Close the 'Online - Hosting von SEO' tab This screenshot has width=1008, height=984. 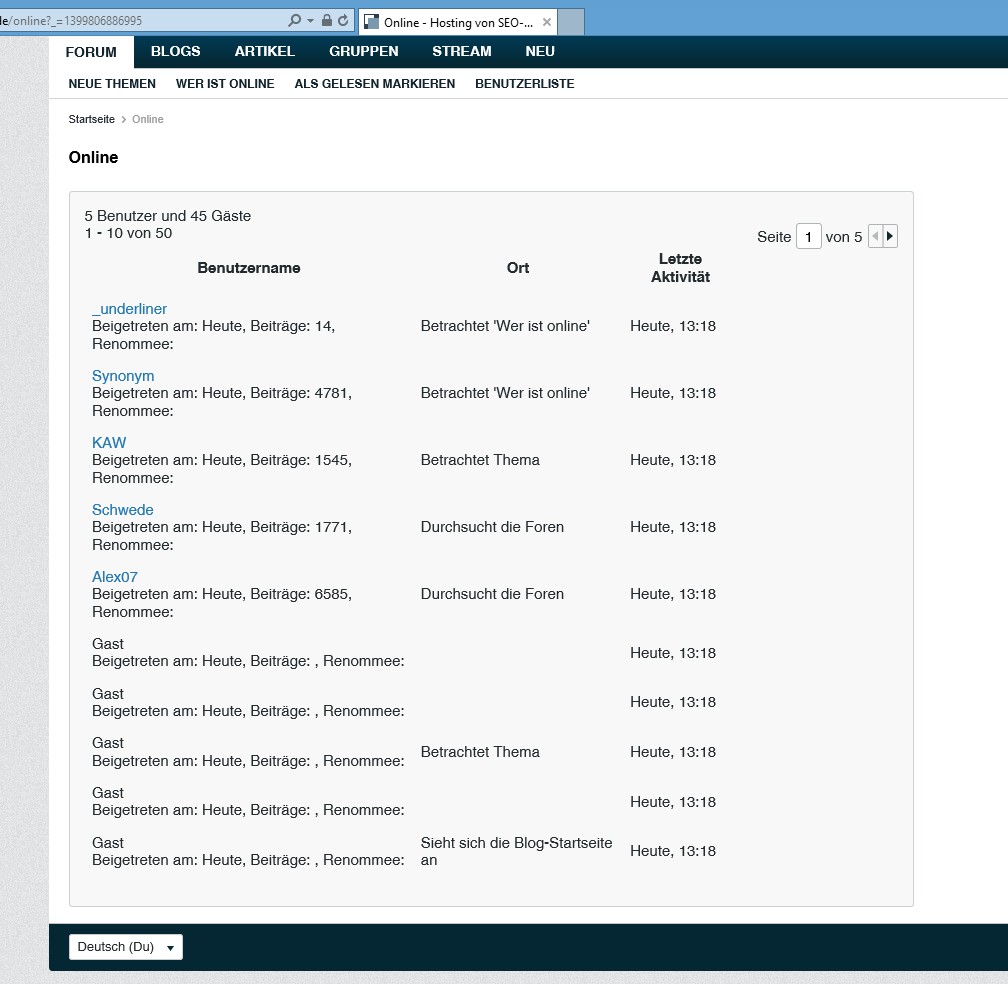point(546,22)
